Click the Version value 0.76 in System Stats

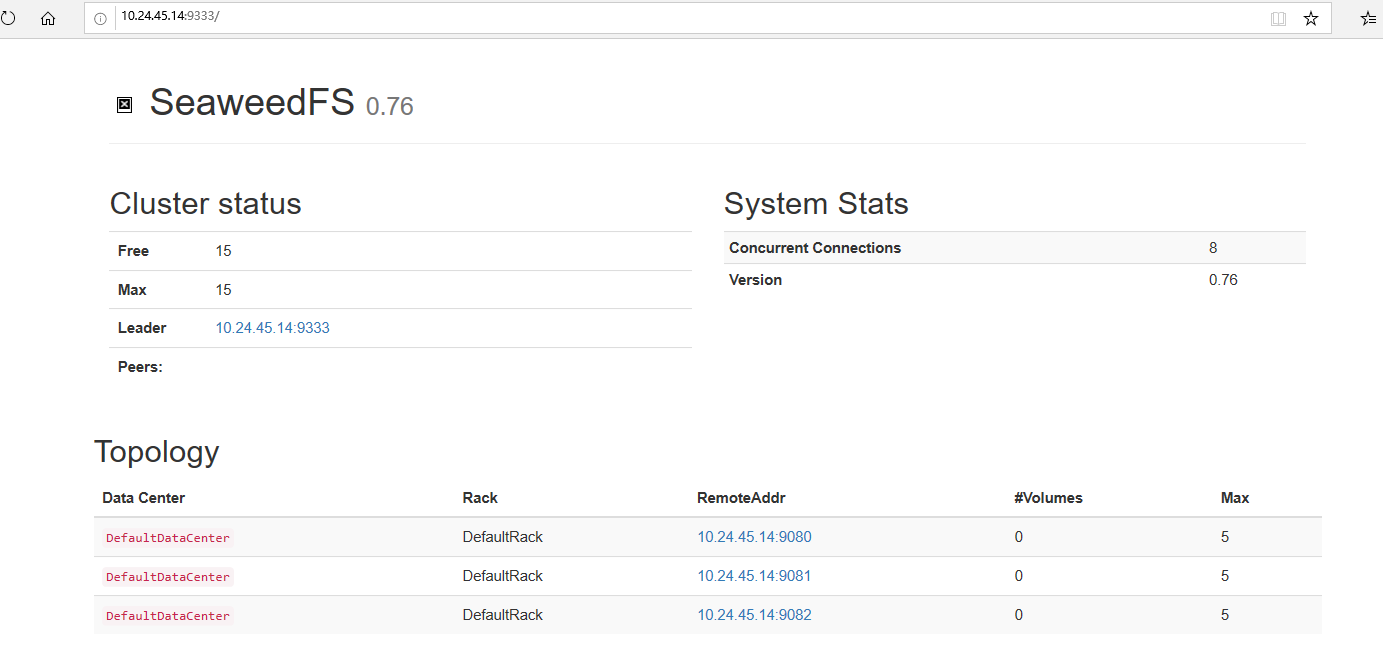(1223, 280)
